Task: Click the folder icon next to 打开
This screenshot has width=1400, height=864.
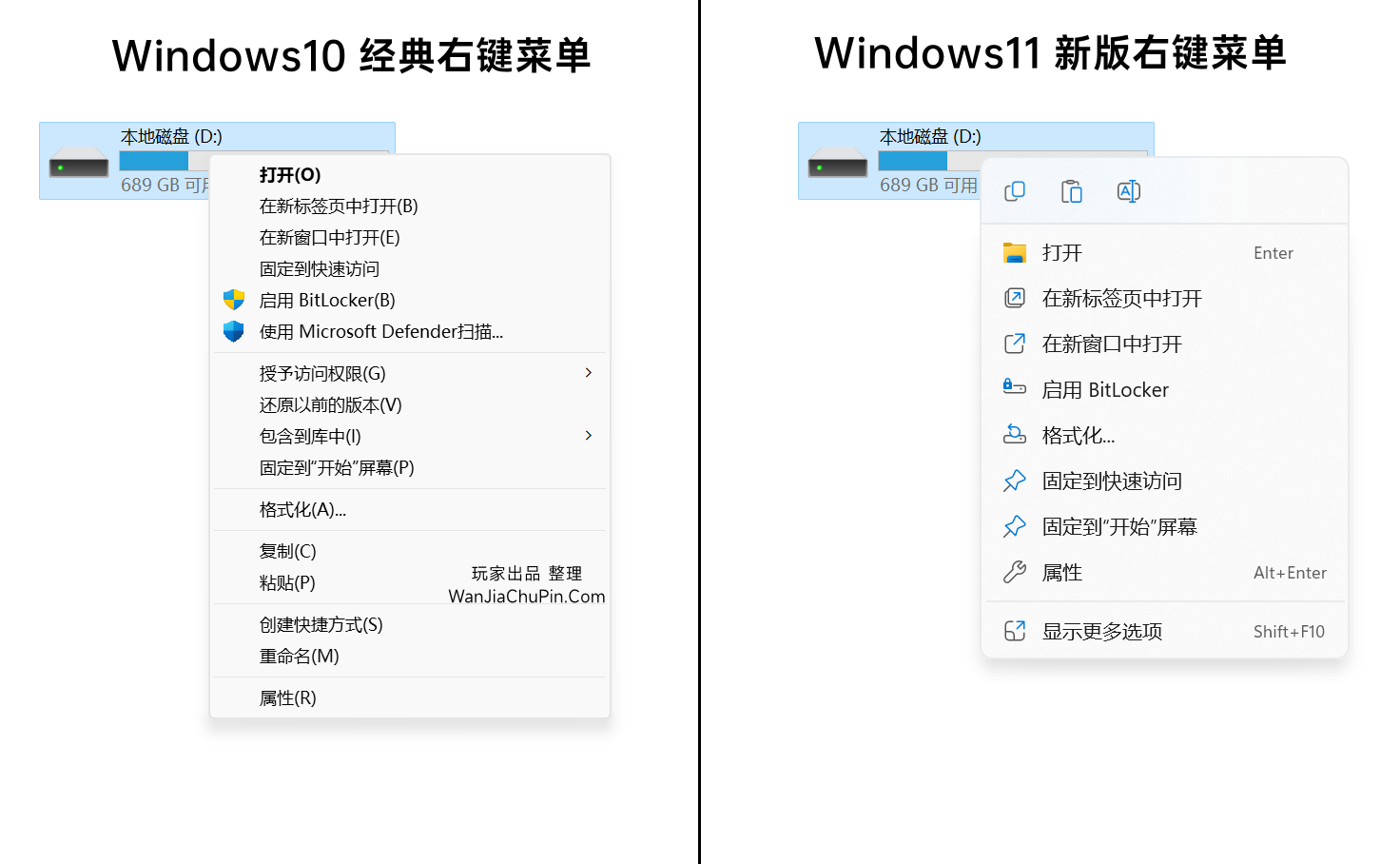Action: pos(1015,252)
